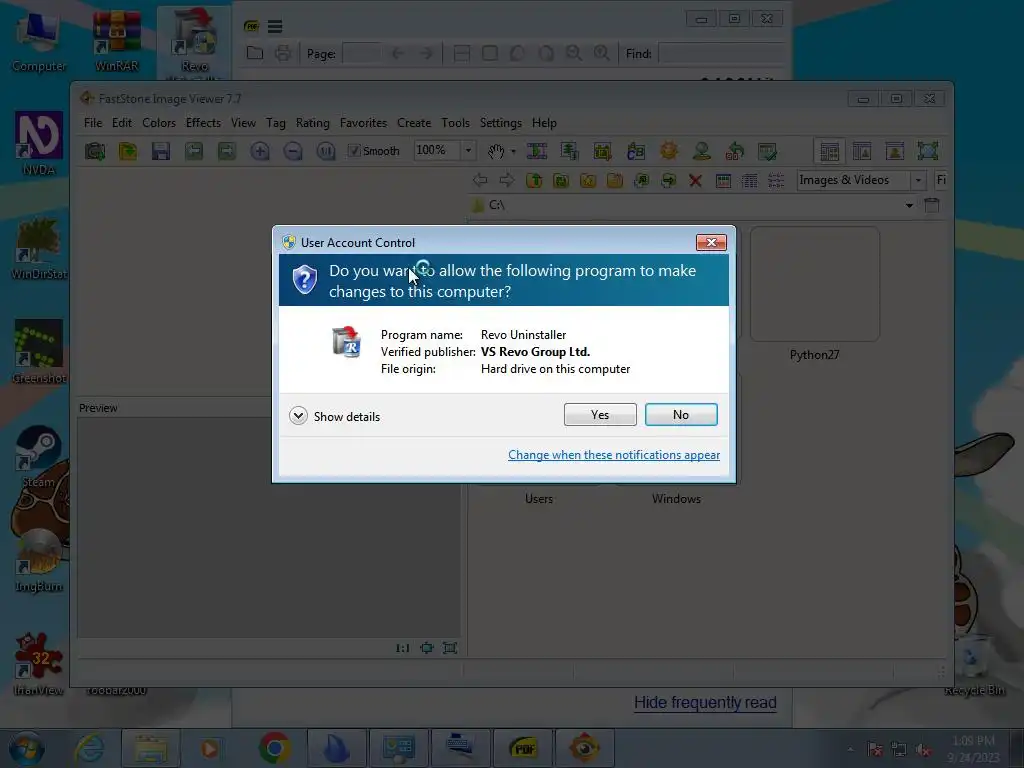This screenshot has height=768, width=1024.
Task: Click the open file folder icon
Action: (x=128, y=152)
